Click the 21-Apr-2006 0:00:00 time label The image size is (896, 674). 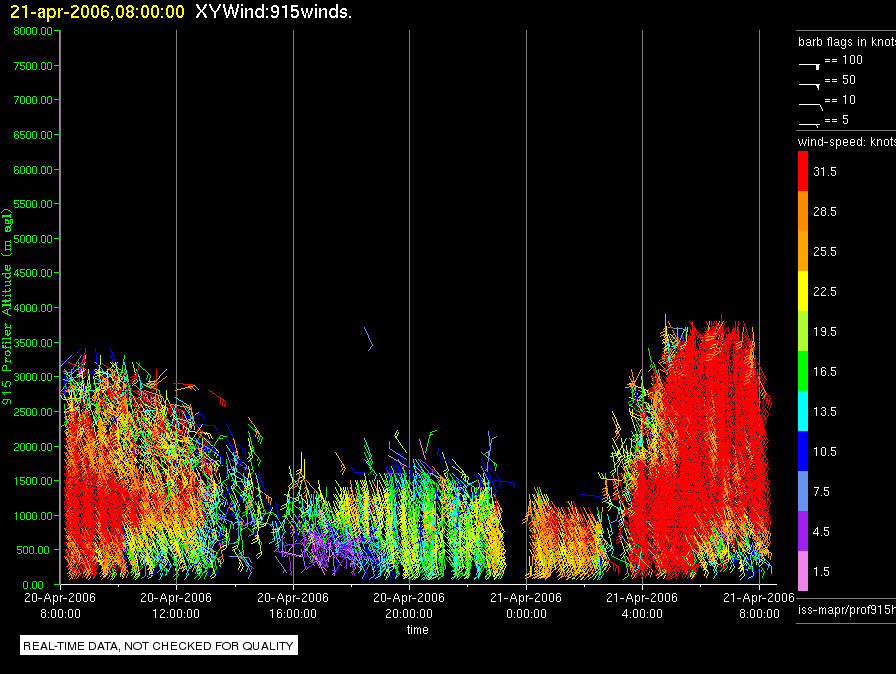pyautogui.click(x=526, y=605)
